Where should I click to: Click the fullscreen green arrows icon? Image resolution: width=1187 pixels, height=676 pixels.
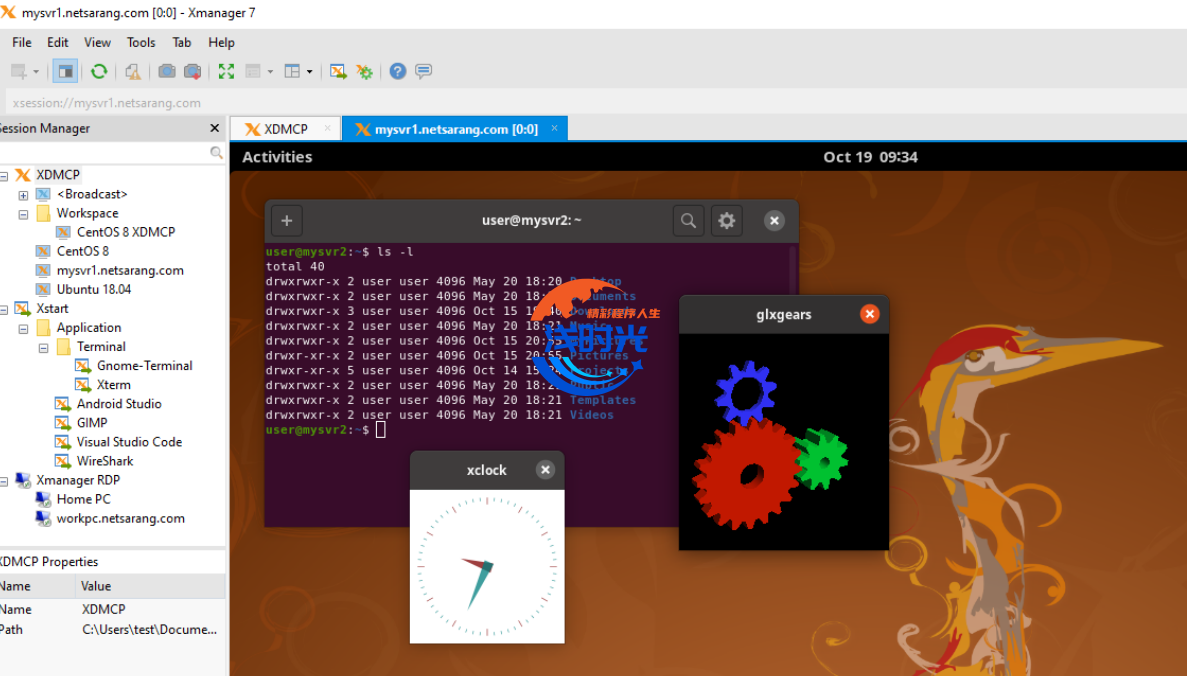[226, 71]
